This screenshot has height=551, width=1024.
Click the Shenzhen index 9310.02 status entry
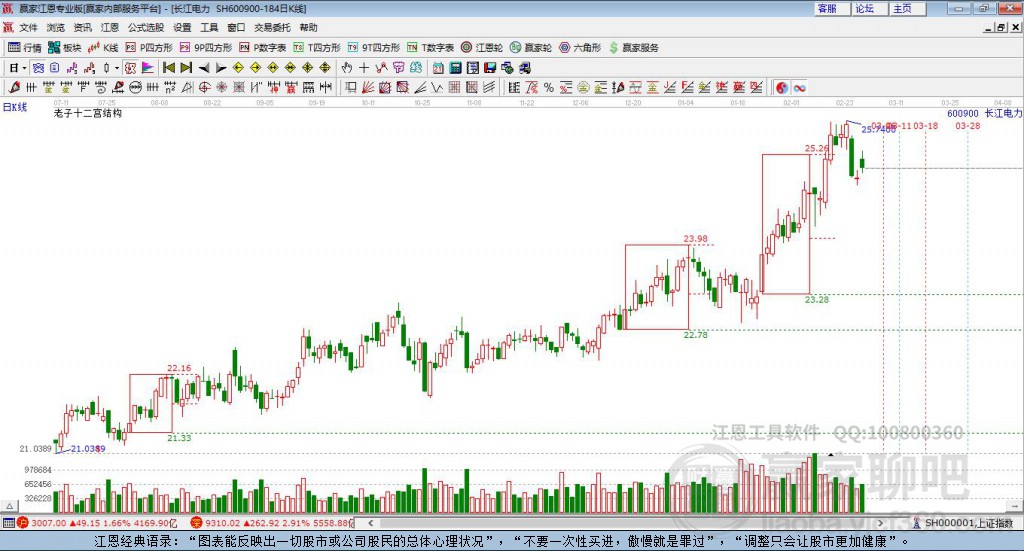(272, 523)
